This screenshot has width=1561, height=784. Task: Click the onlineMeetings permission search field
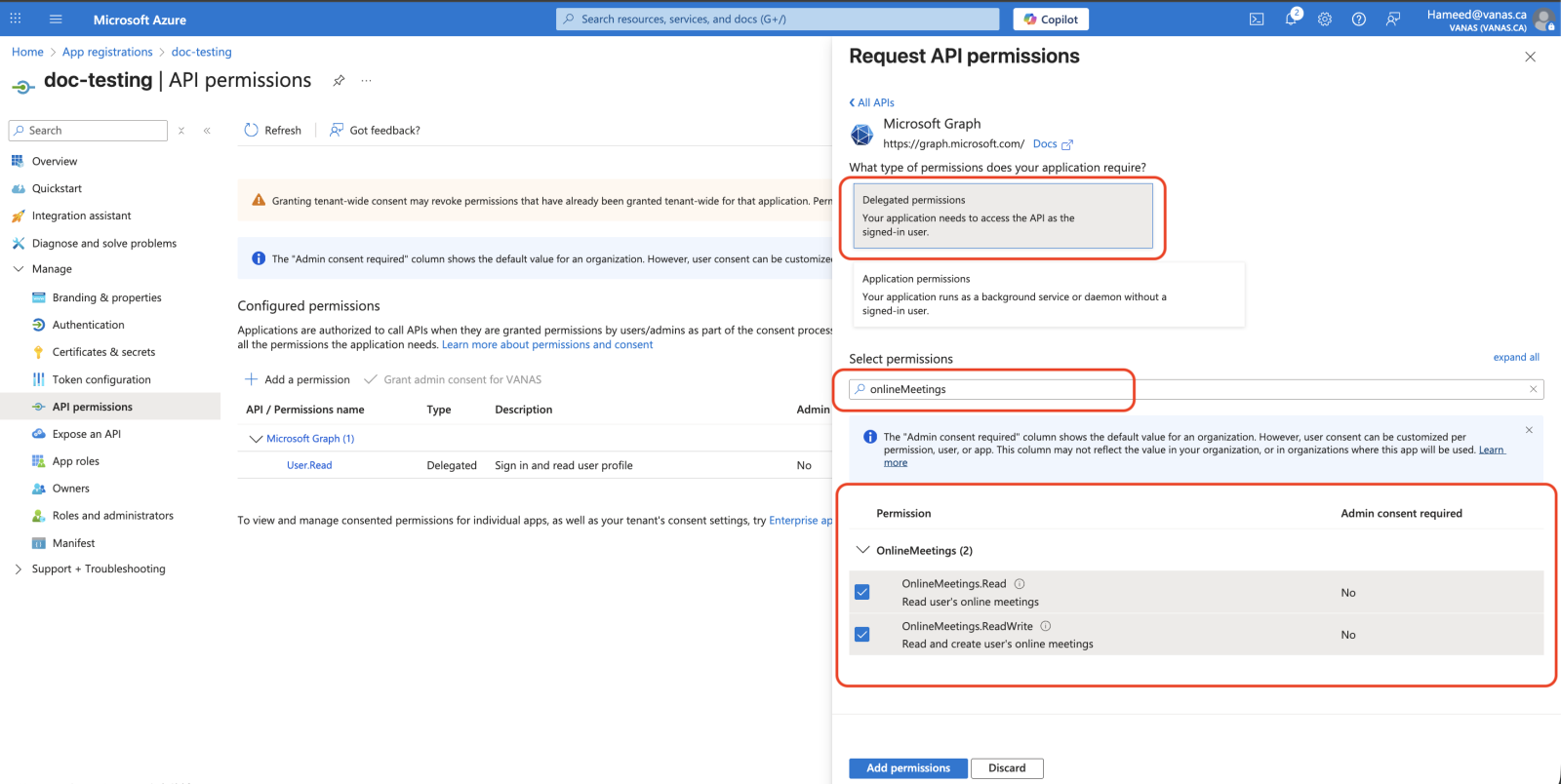coord(1196,389)
